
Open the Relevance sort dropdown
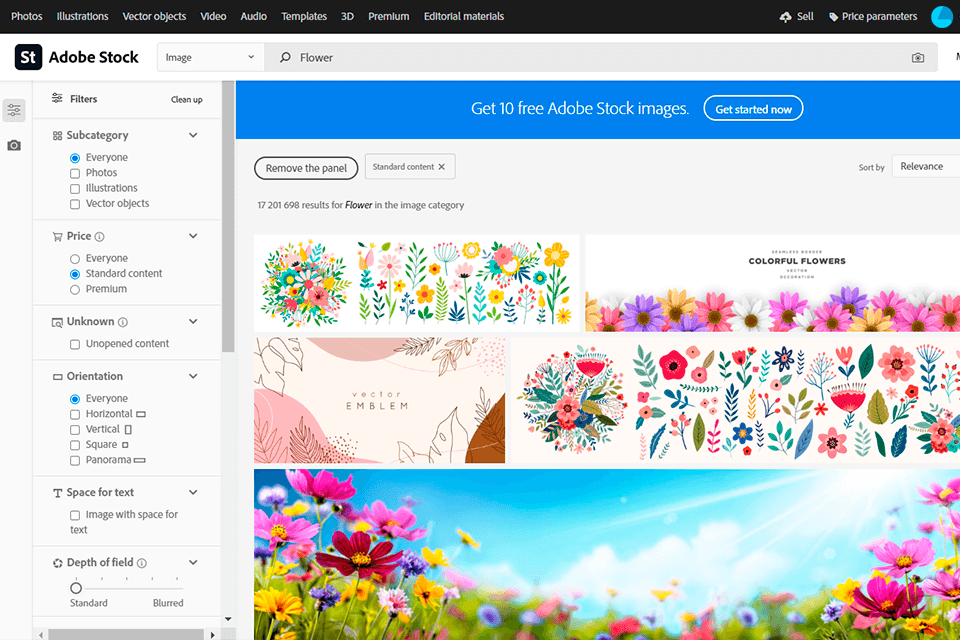[925, 166]
